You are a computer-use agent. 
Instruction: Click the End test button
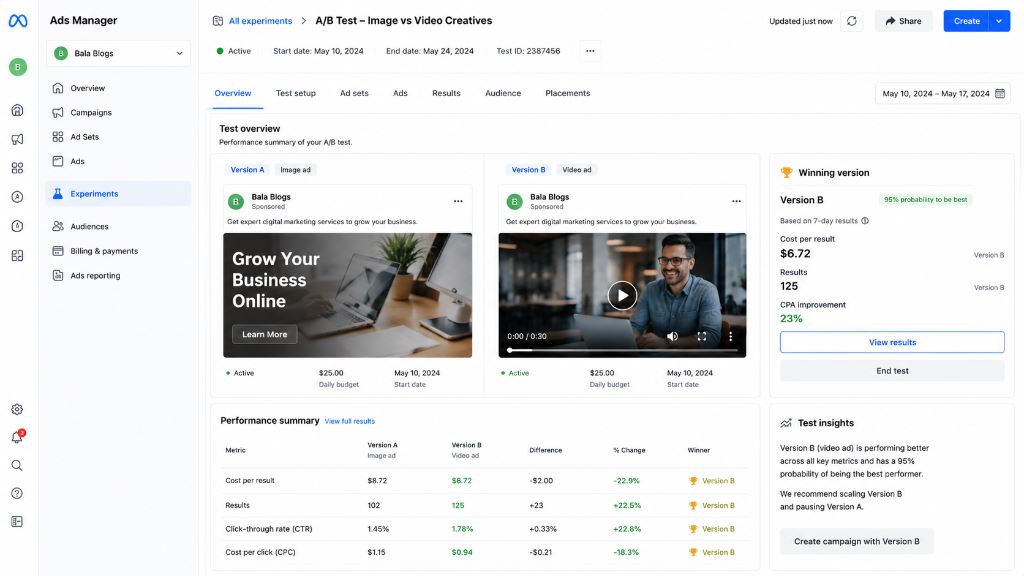[892, 371]
